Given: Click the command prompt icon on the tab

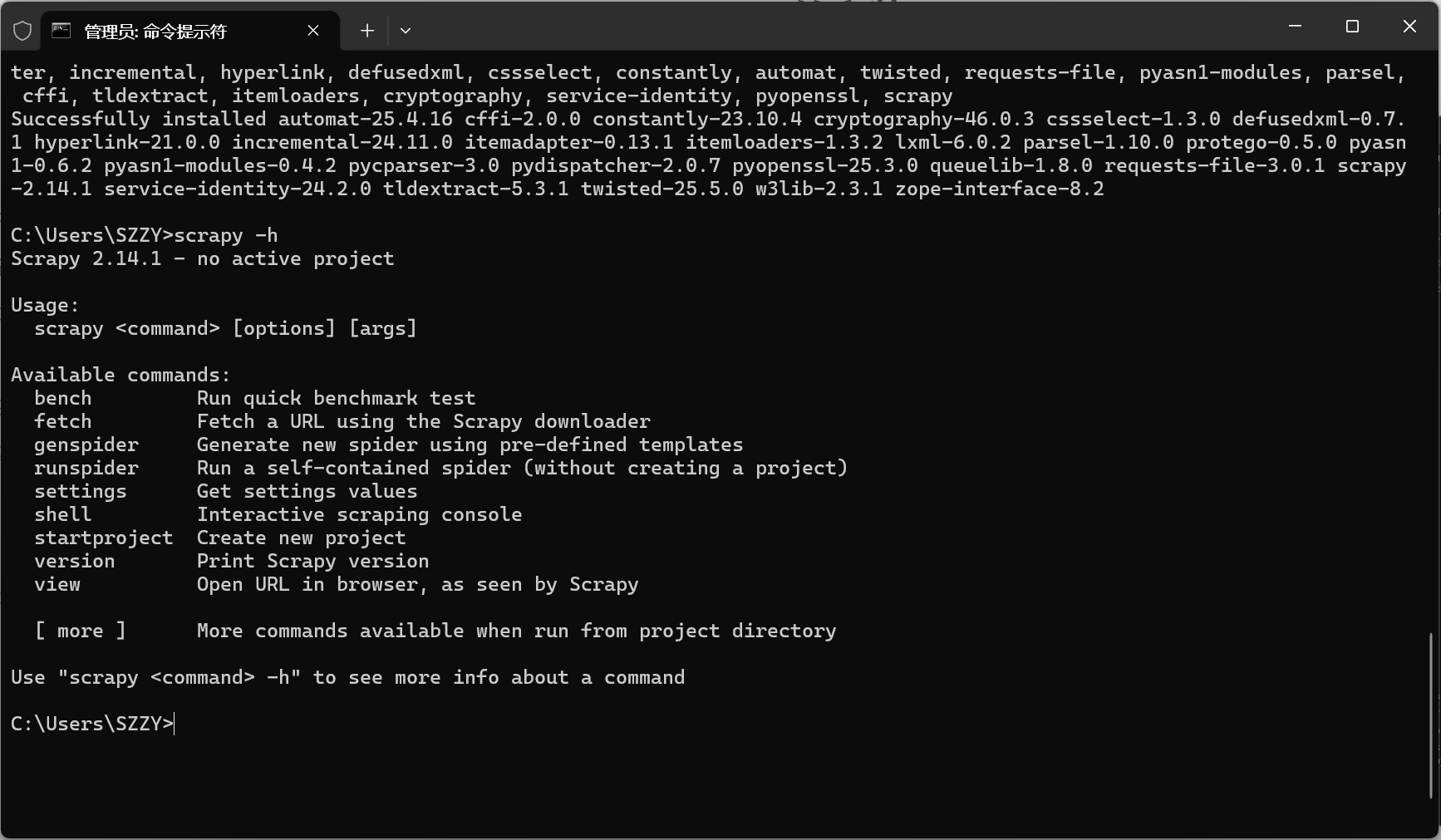Looking at the screenshot, I should click(61, 31).
